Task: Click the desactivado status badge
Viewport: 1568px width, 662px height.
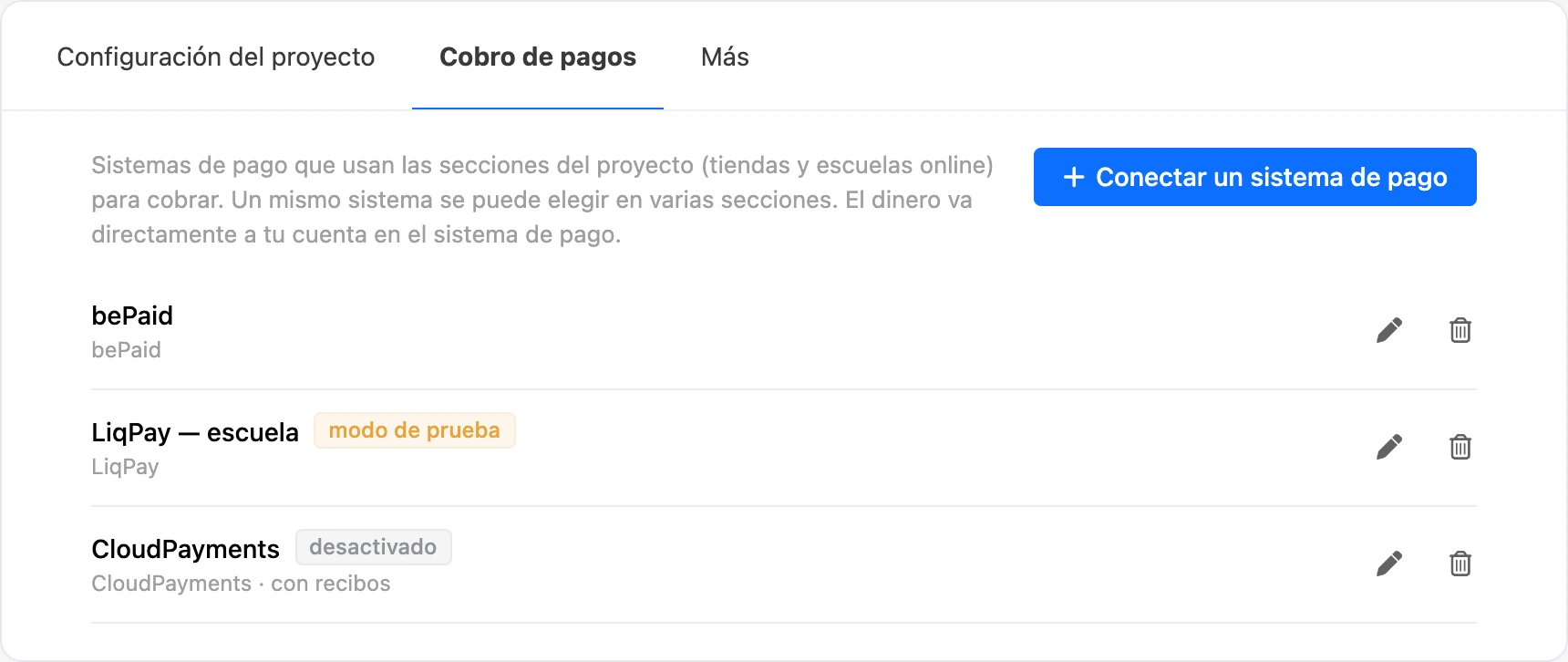Action: click(373, 547)
